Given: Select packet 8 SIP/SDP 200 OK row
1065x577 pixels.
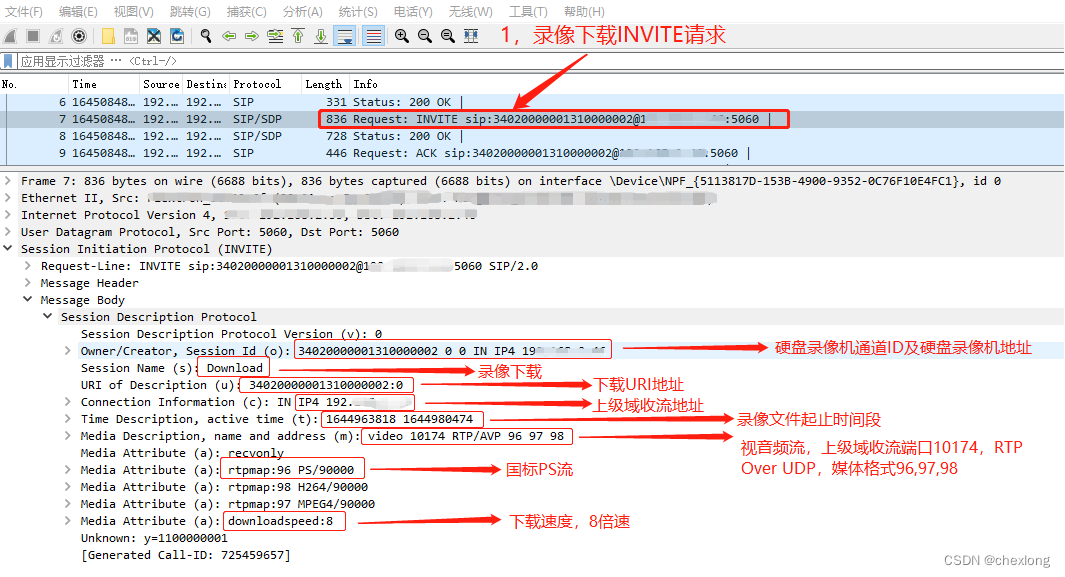Looking at the screenshot, I should pos(532,136).
